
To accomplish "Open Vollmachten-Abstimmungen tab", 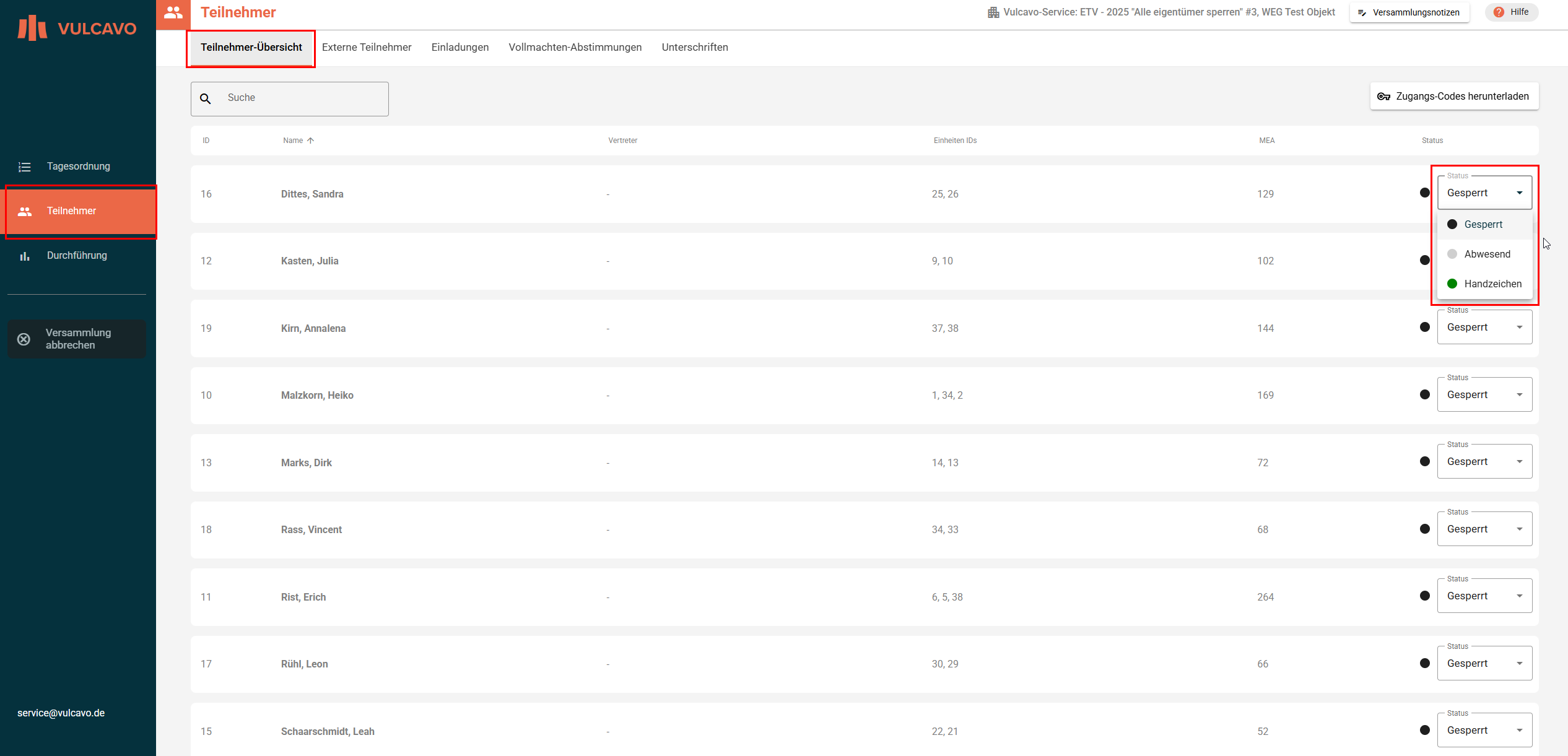I will tap(575, 48).
